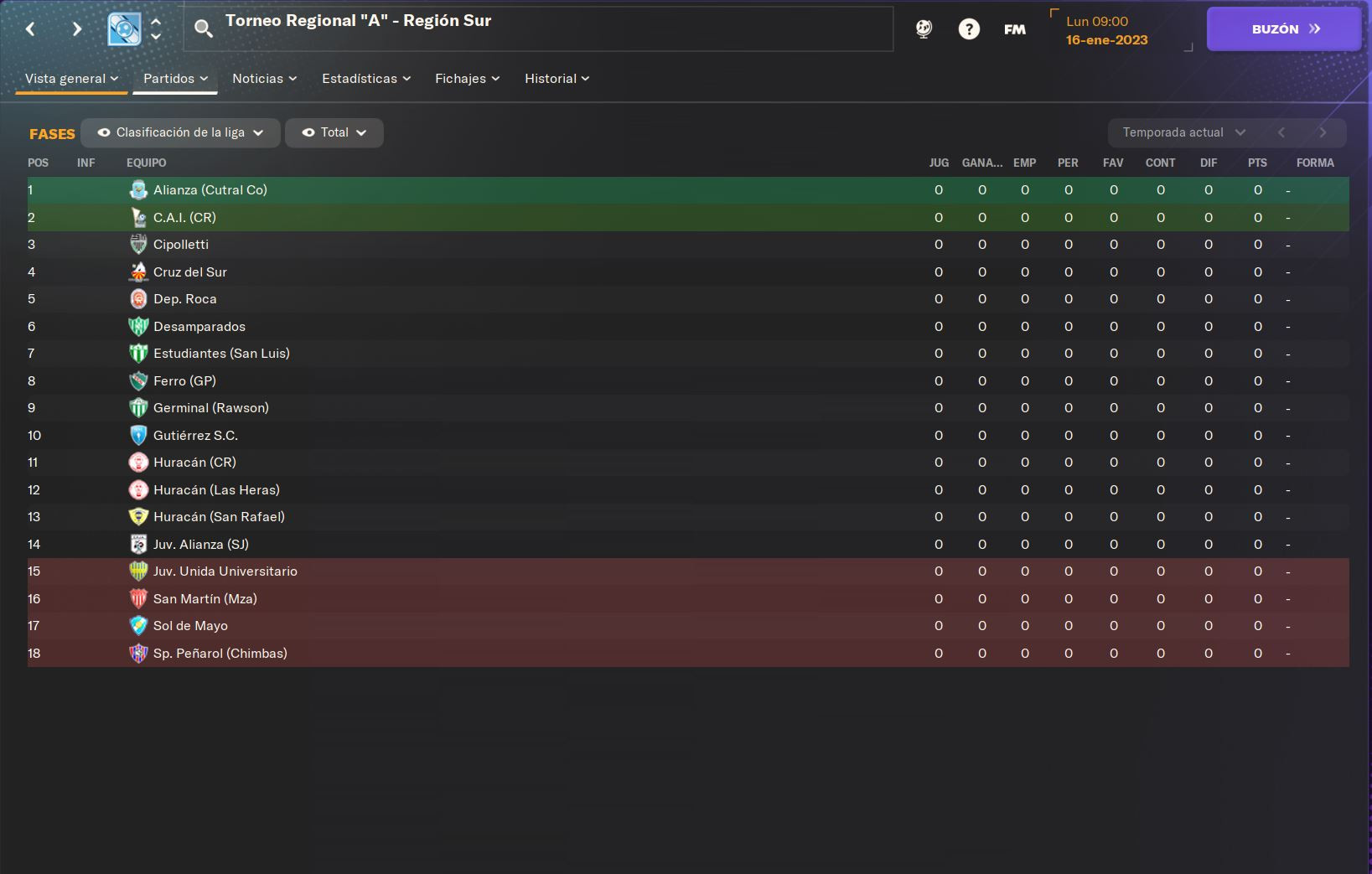Click the Cipolletti club badge
This screenshot has height=874, width=1372.
138,245
